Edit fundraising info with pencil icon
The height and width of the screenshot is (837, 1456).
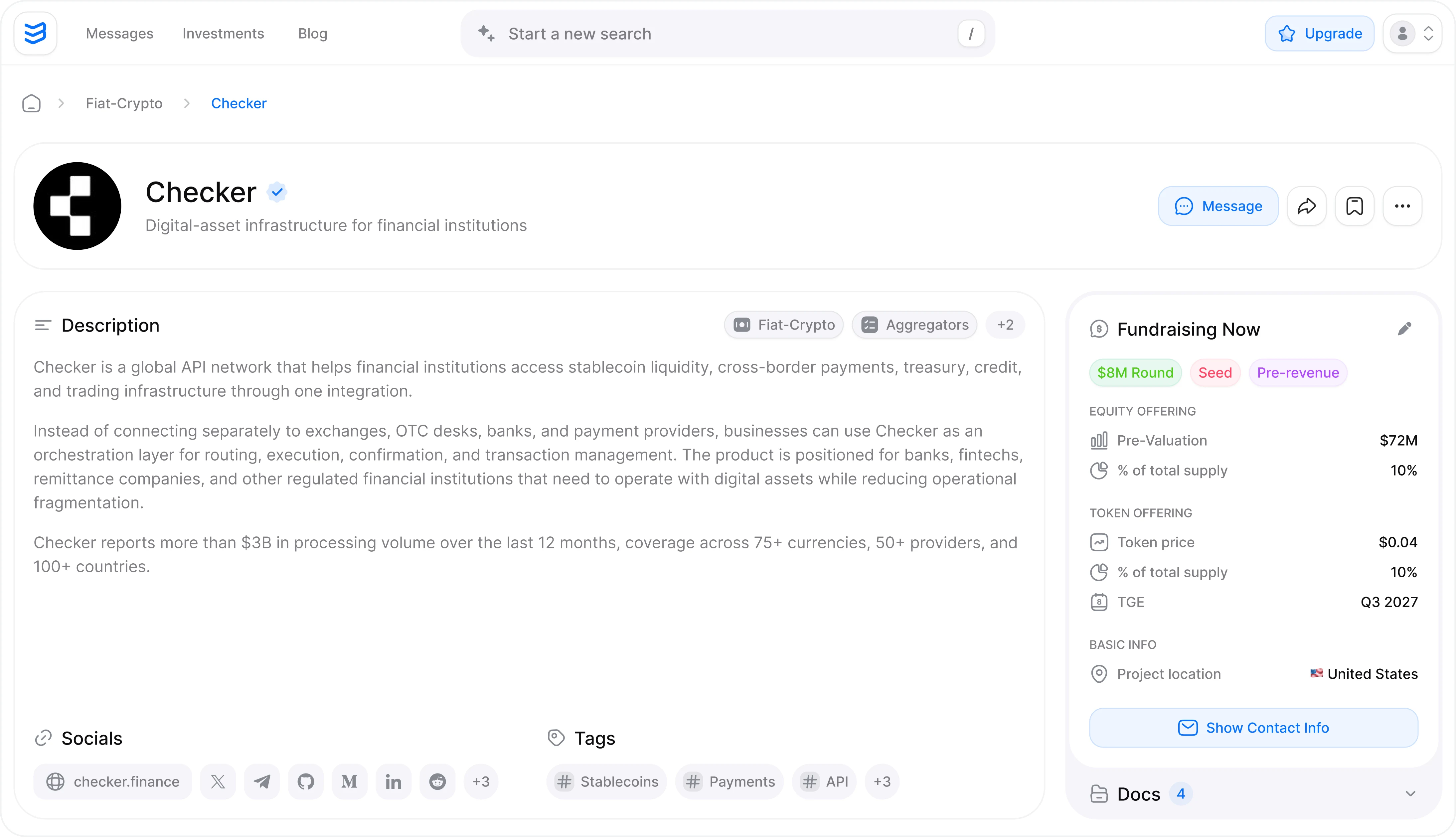(x=1404, y=329)
